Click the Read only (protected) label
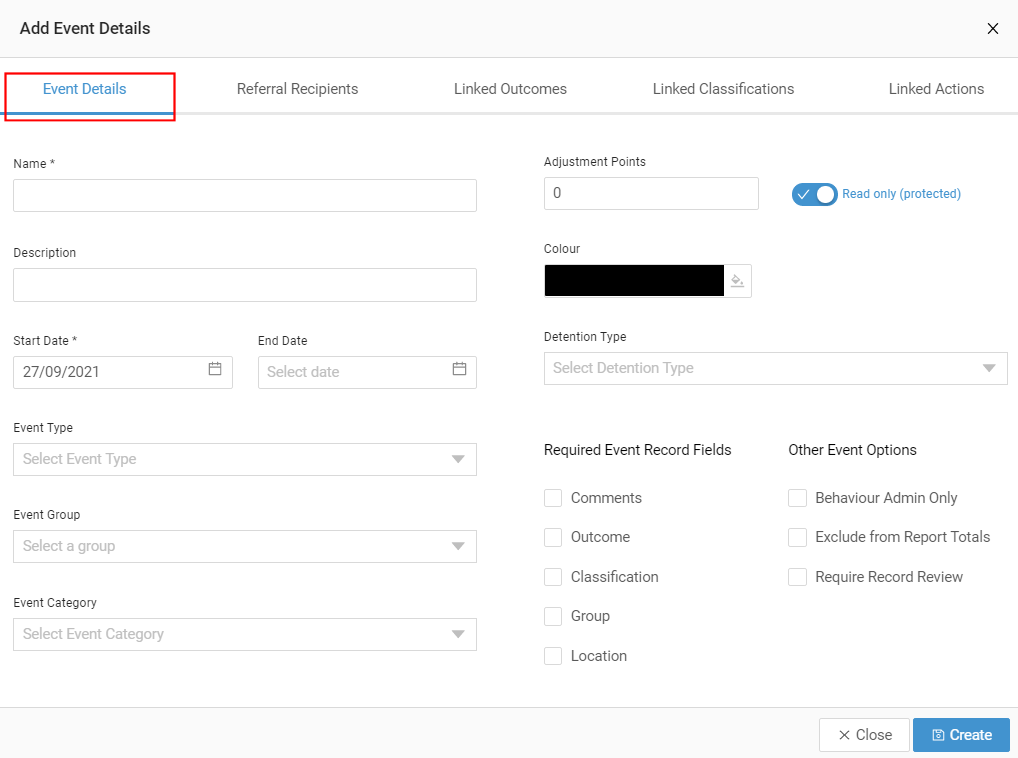This screenshot has width=1018, height=758. [x=901, y=194]
